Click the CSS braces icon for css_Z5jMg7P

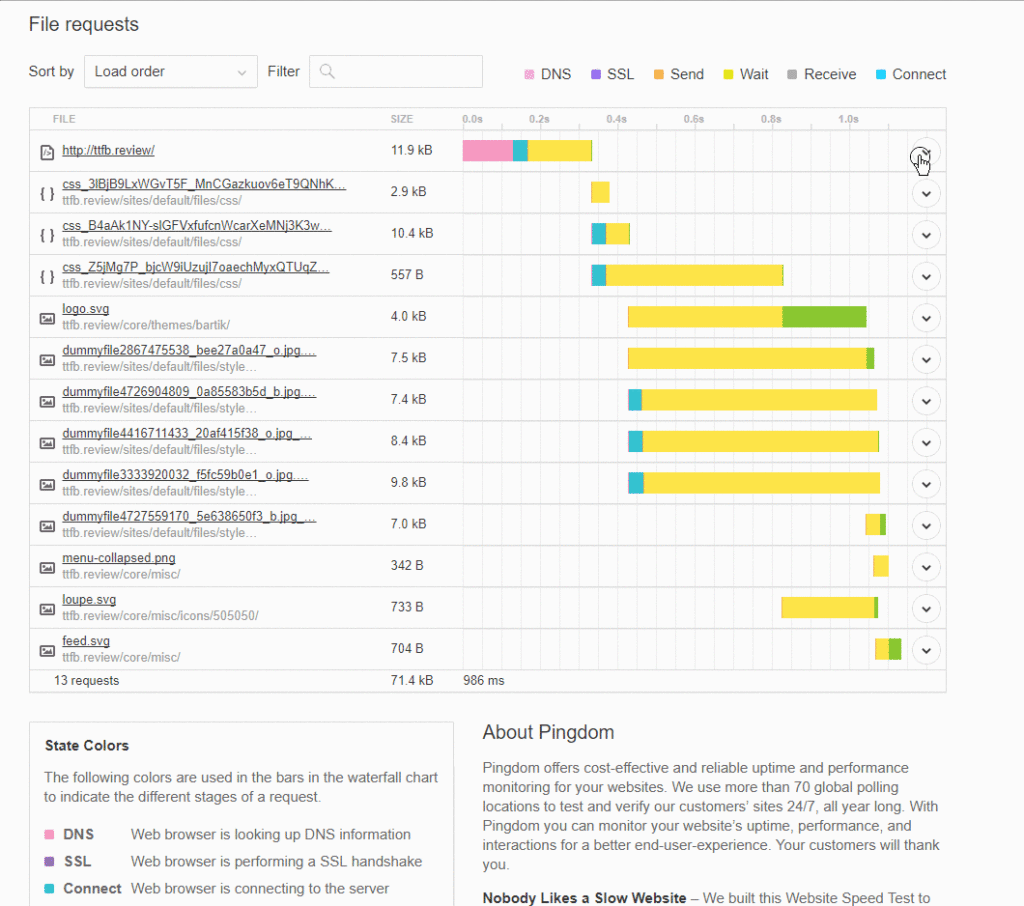click(x=47, y=276)
